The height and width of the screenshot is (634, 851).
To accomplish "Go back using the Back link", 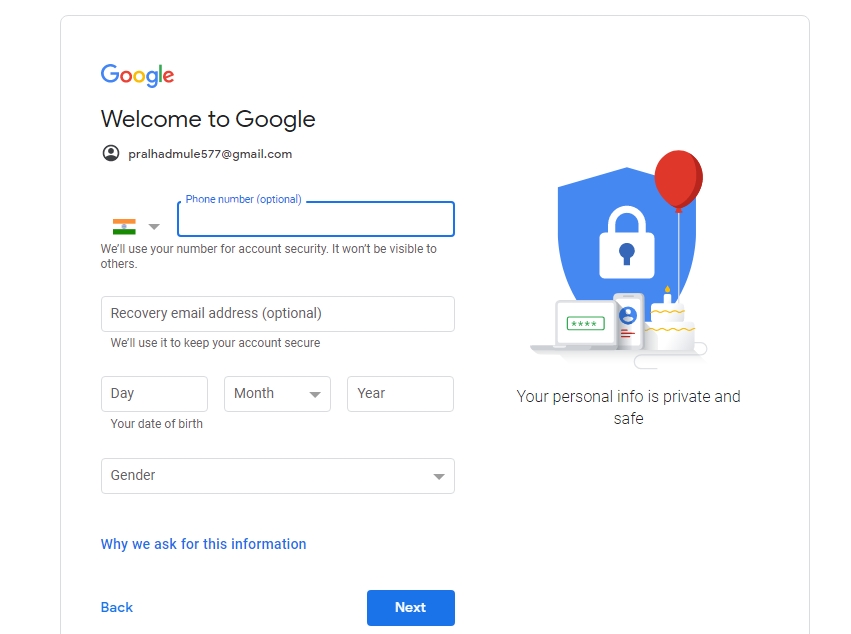I will pos(117,607).
